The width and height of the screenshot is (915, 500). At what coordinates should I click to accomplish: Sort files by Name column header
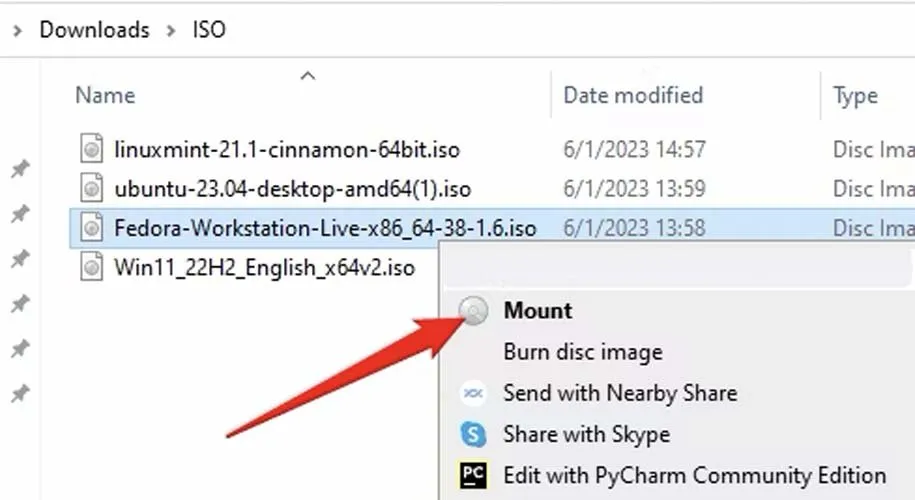pyautogui.click(x=105, y=96)
